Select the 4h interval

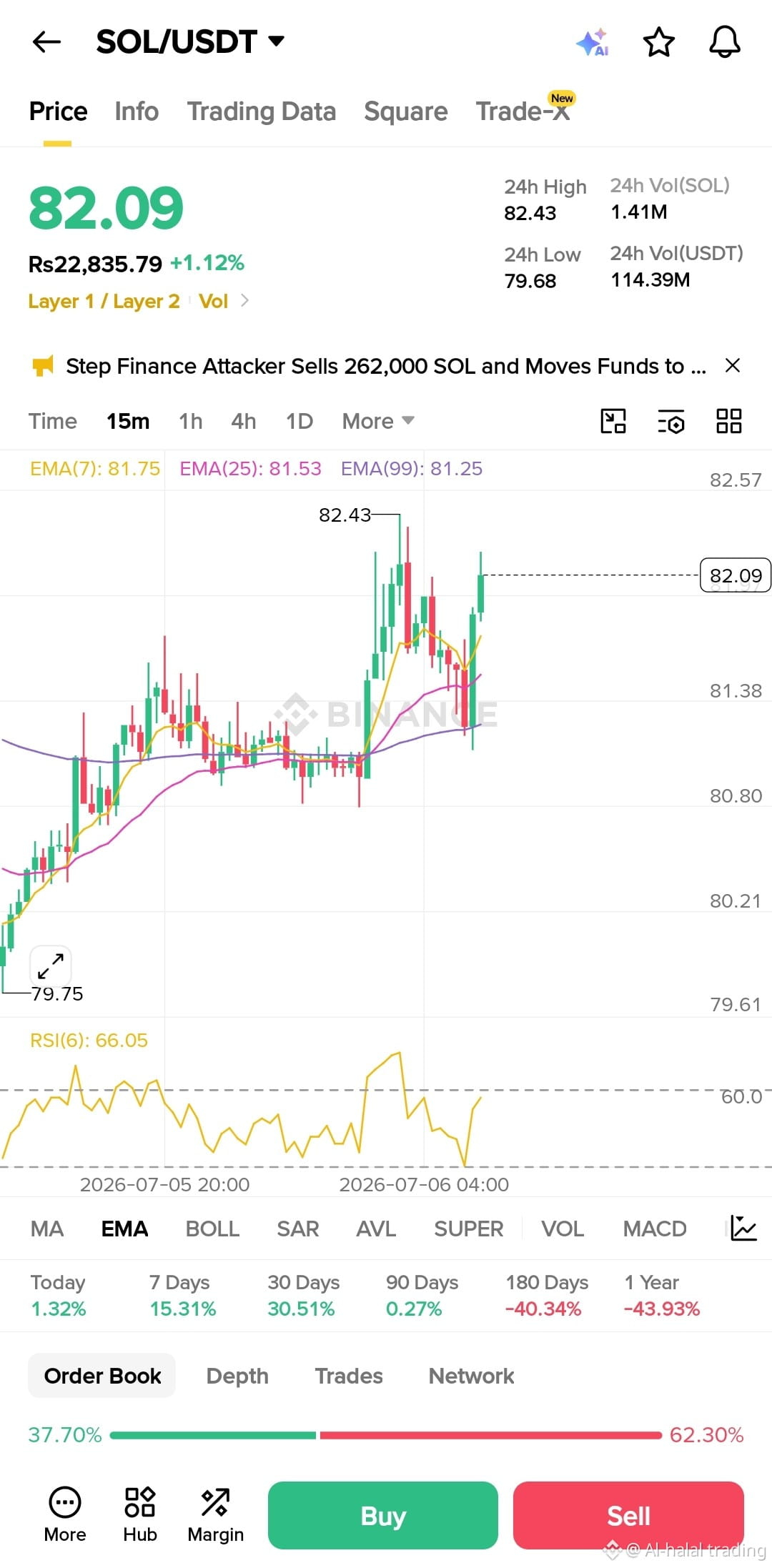(244, 421)
